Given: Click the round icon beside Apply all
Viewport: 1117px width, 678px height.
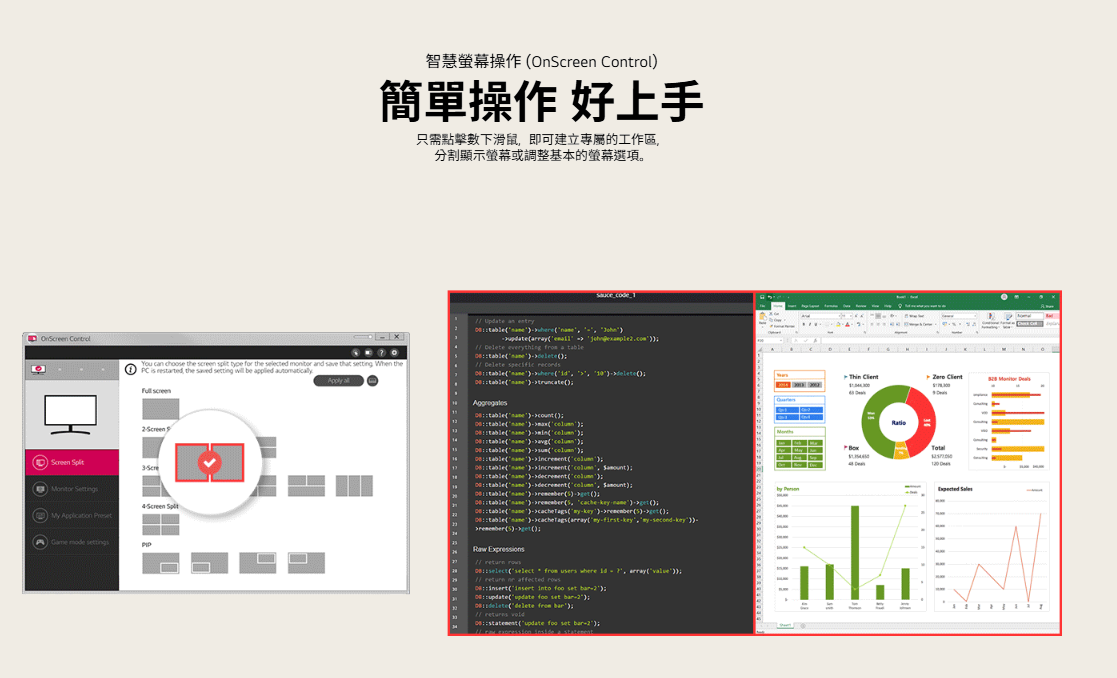Looking at the screenshot, I should click(373, 381).
